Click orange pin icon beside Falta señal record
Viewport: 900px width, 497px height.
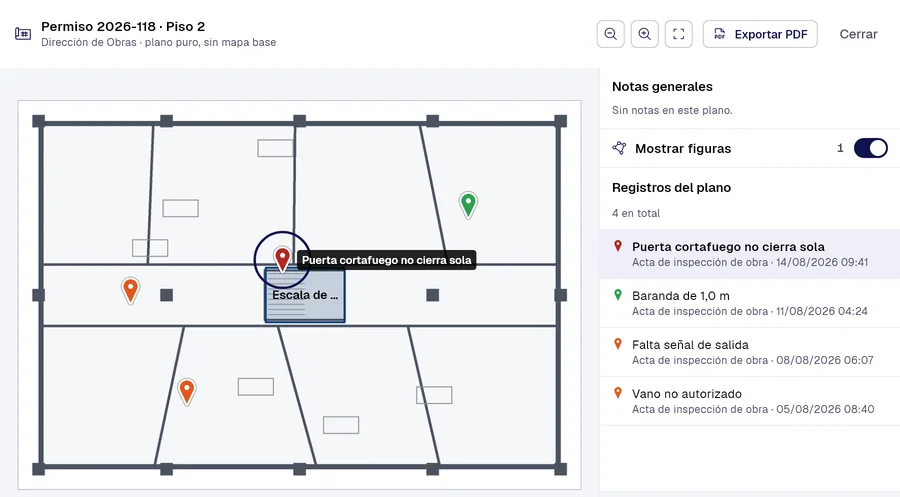coord(618,344)
